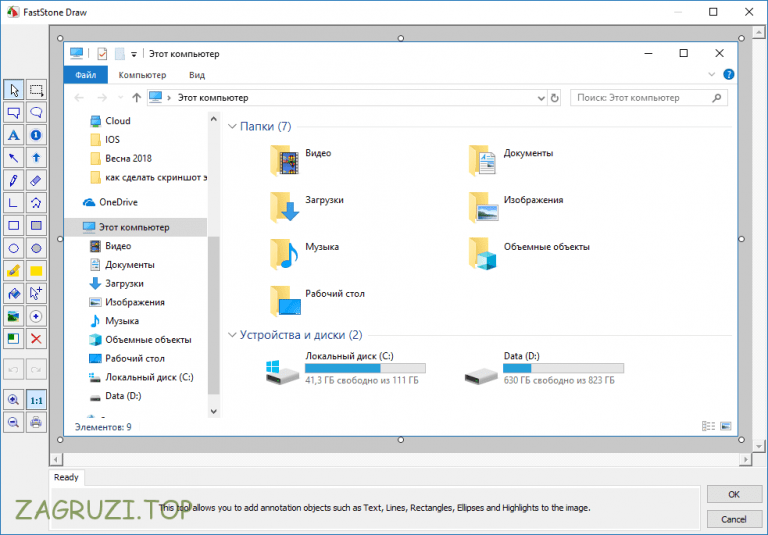Collapse the Устройства и диски (2) chevron
Image resolution: width=768 pixels, height=535 pixels.
click(x=232, y=335)
